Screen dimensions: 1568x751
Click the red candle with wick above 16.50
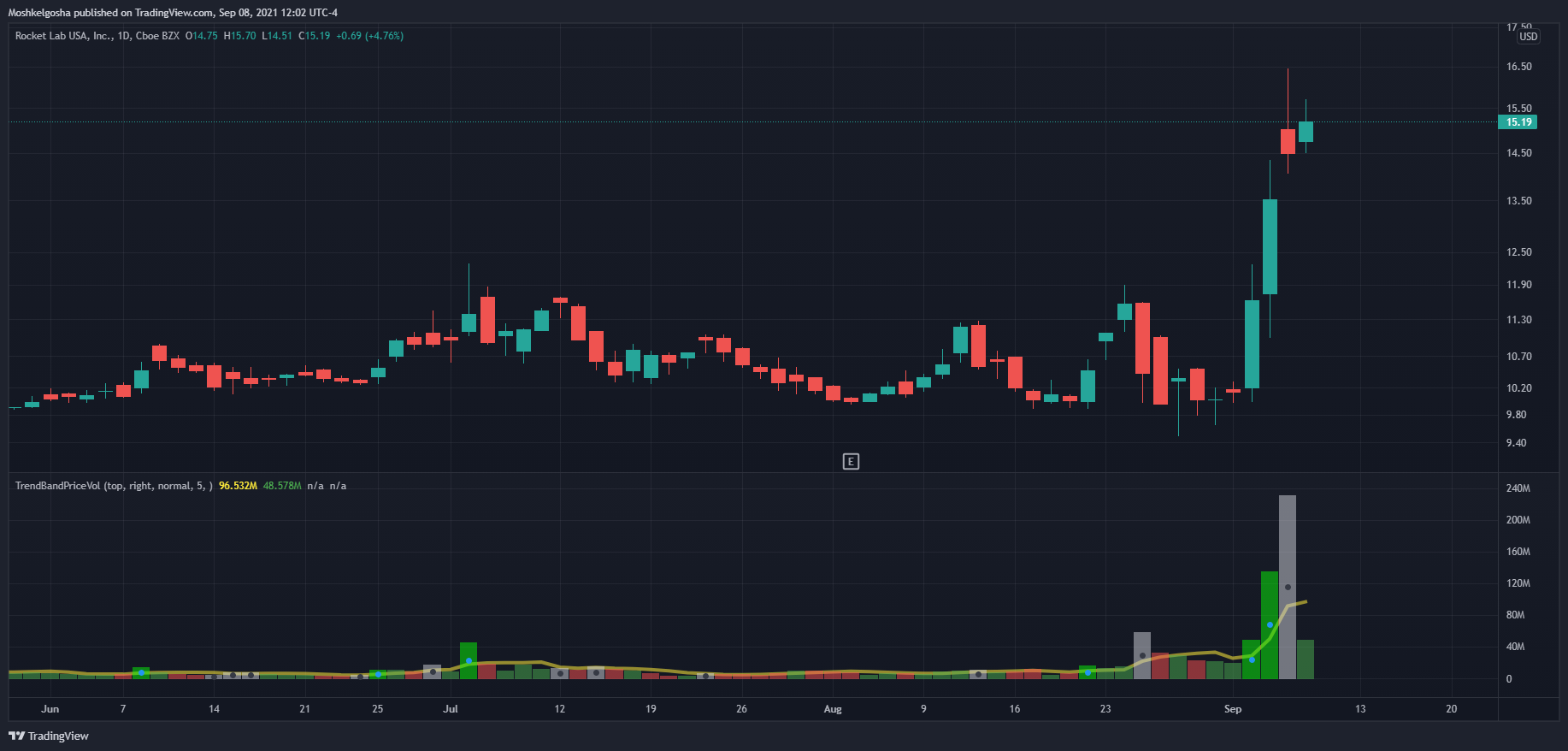pyautogui.click(x=1288, y=141)
